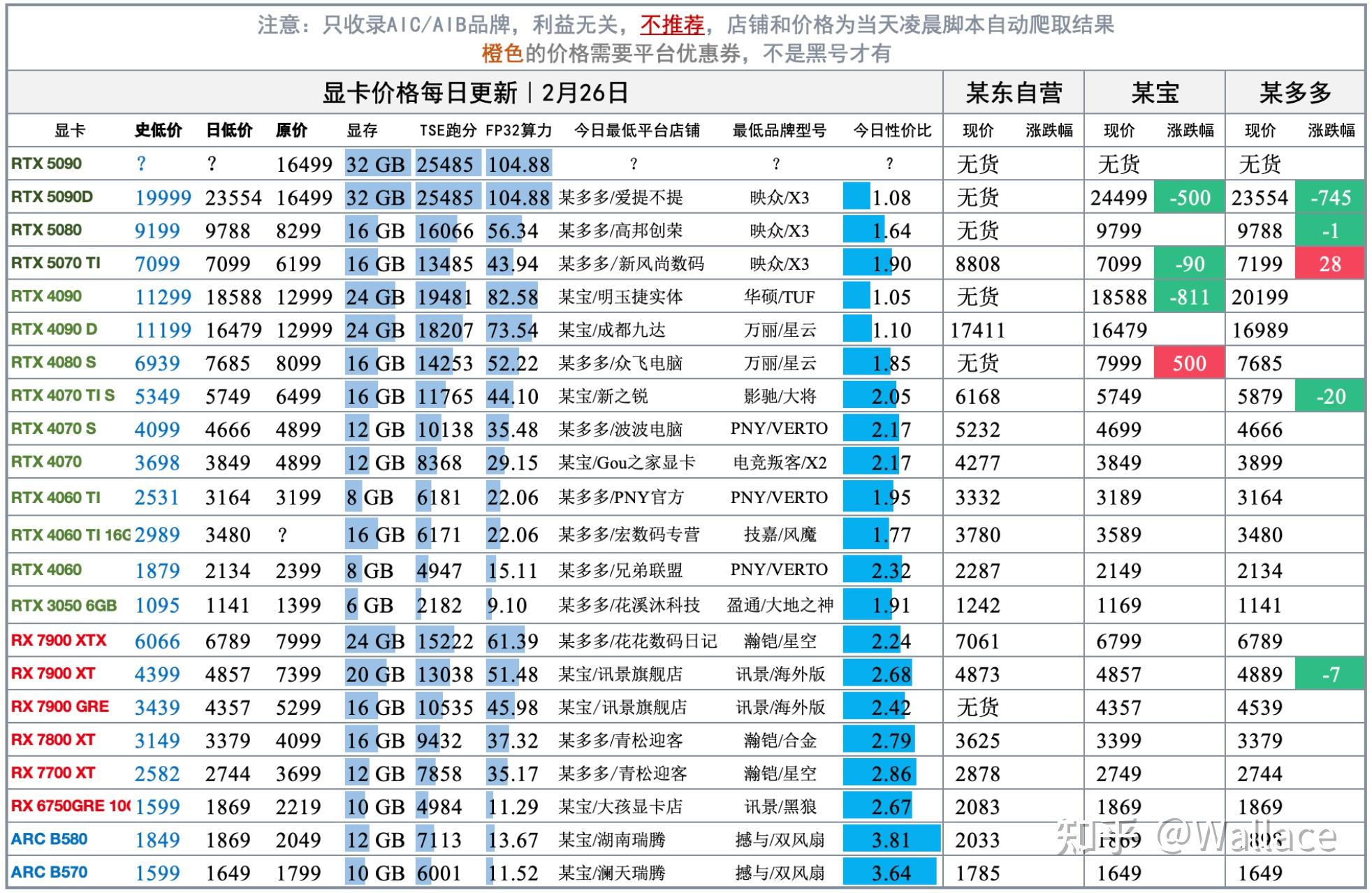The height and width of the screenshot is (893, 1372).
Task: Click the 某多多 section header
Action: point(1294,92)
